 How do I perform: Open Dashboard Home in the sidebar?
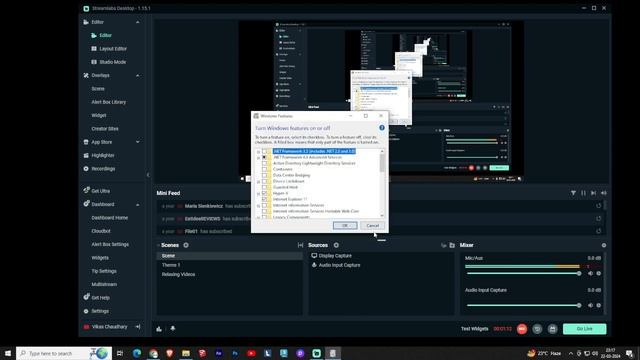109,218
